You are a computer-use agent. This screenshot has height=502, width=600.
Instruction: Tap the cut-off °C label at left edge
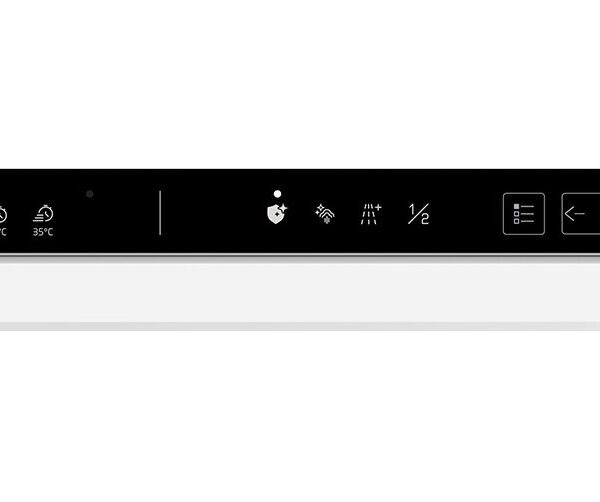click(3, 232)
